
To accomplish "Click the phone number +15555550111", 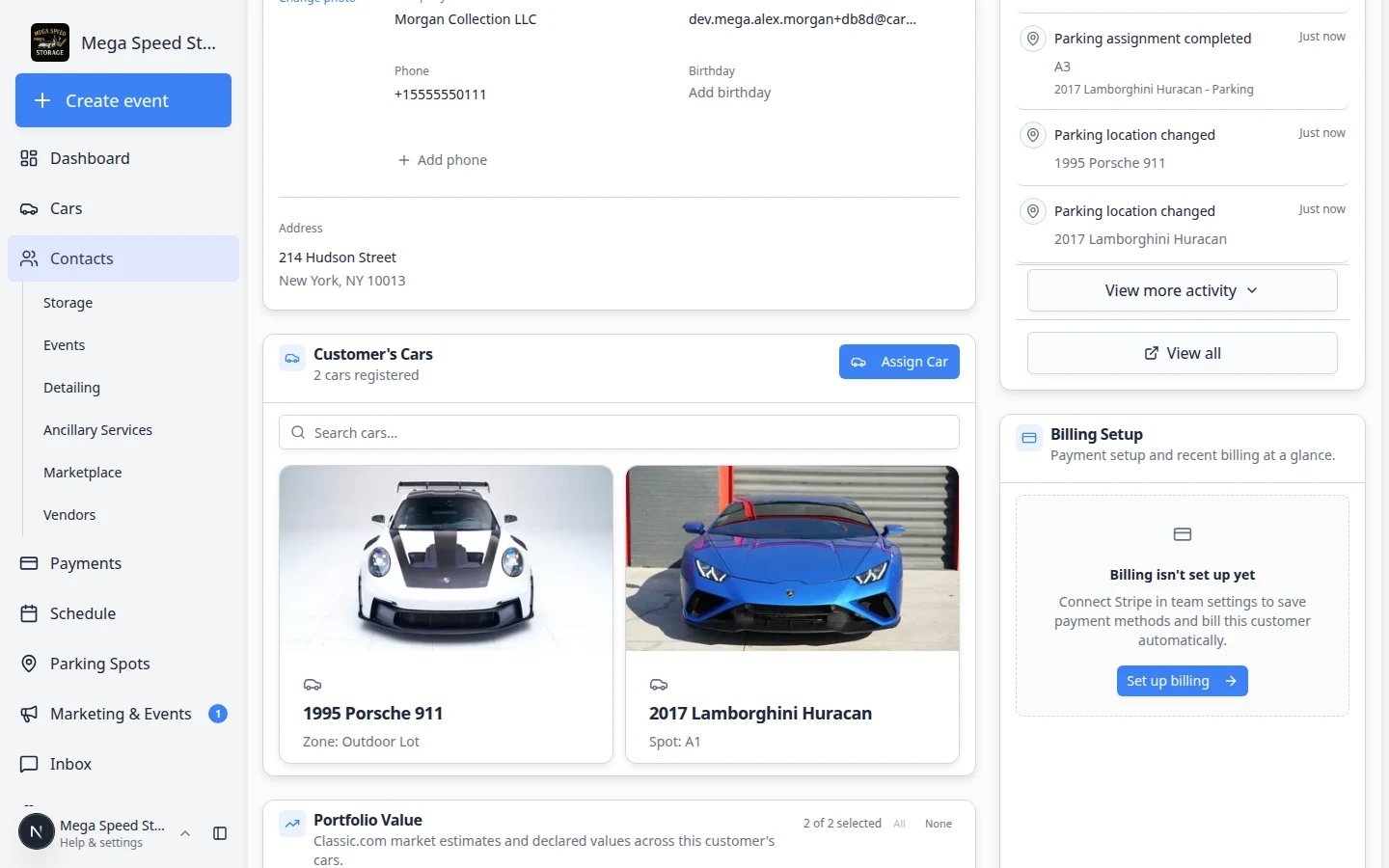I will pyautogui.click(x=440, y=95).
